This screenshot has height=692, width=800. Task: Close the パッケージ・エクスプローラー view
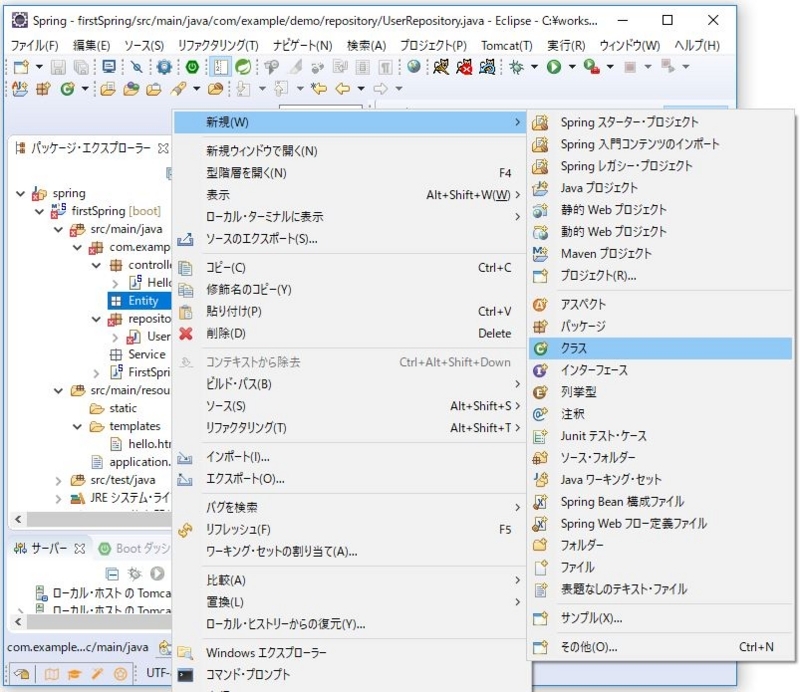163,149
